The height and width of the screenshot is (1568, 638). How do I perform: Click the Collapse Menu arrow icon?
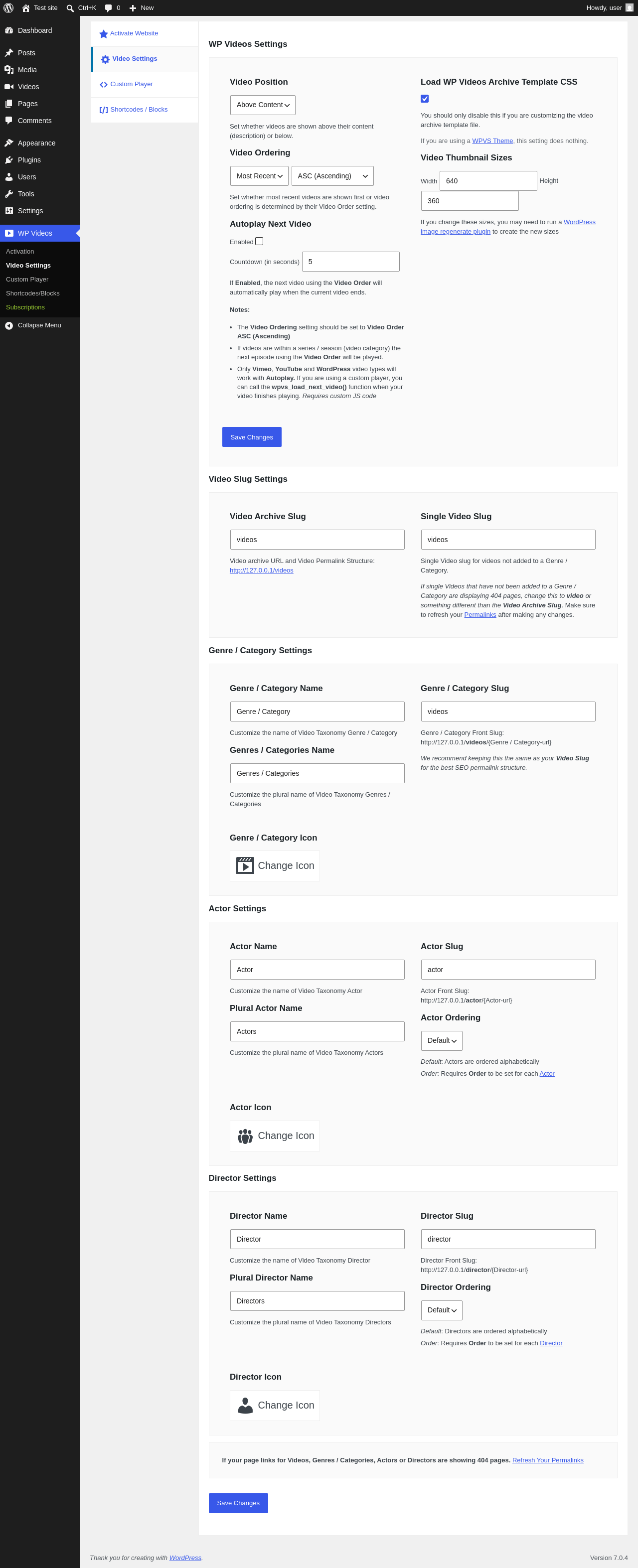9,326
